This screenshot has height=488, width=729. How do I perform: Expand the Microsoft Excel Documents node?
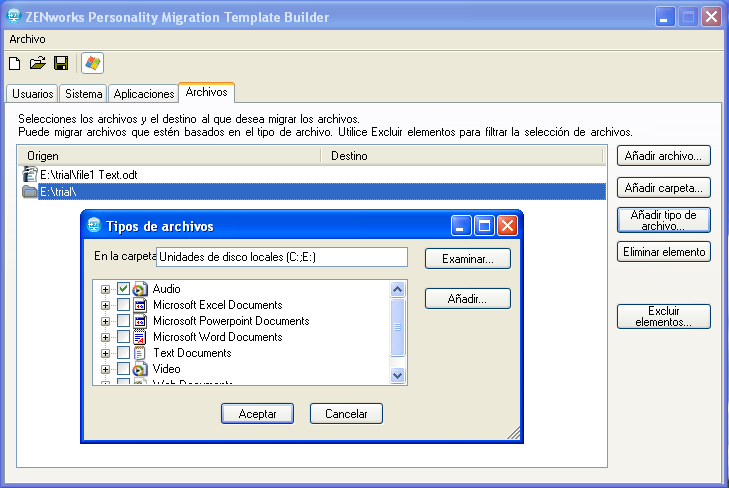[x=106, y=305]
